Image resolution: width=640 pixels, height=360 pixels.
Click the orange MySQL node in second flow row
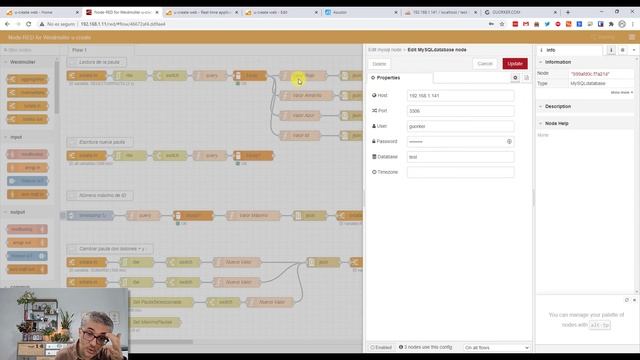tap(253, 156)
